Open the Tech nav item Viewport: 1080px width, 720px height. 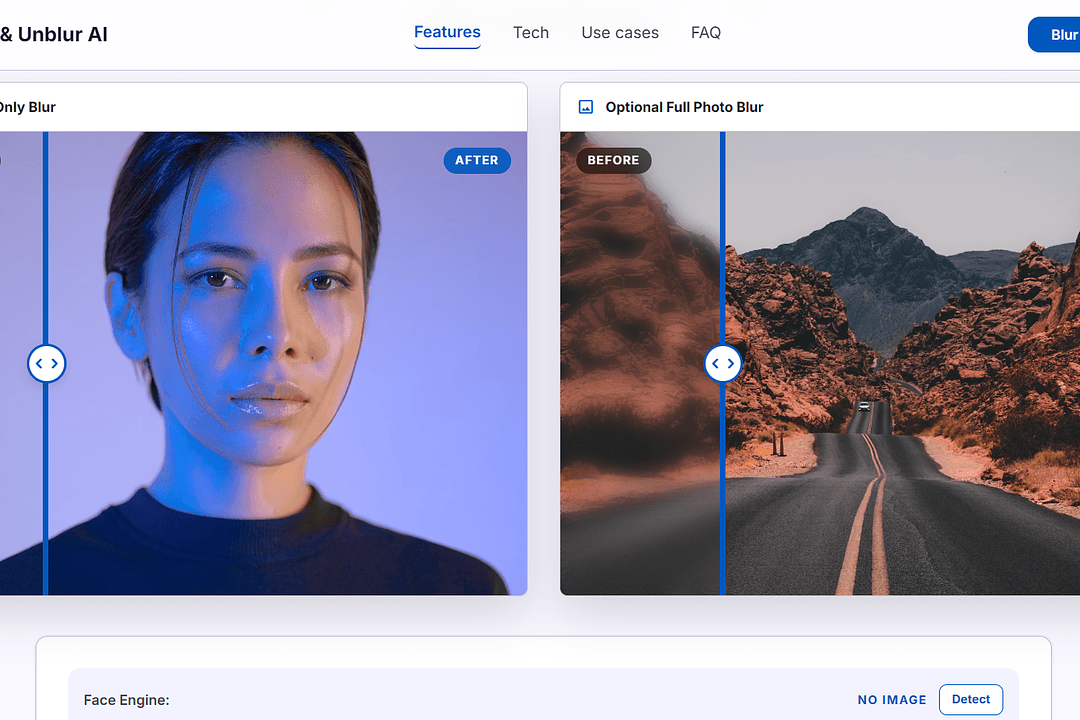coord(530,32)
